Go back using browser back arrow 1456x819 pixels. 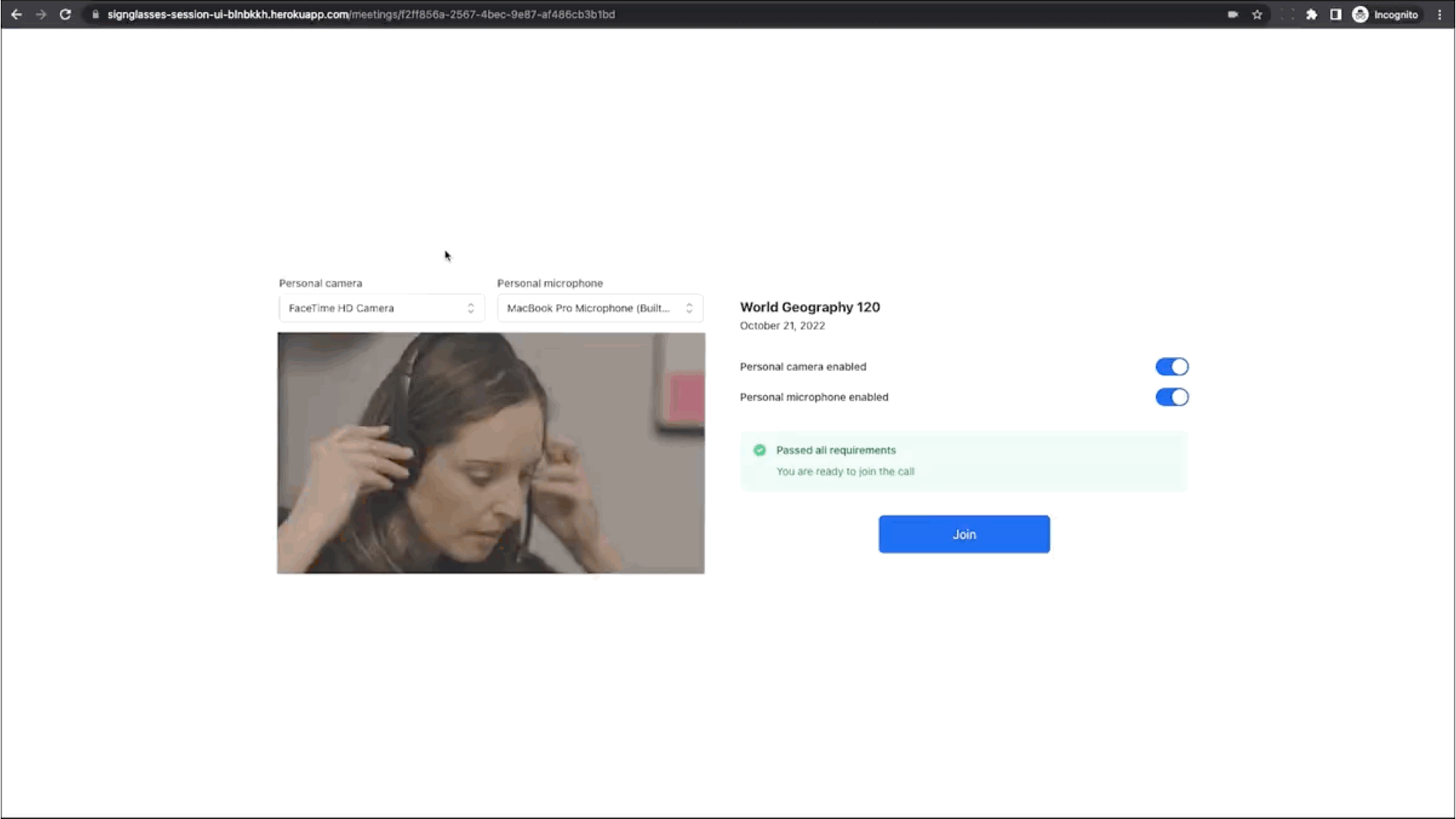pos(16,14)
